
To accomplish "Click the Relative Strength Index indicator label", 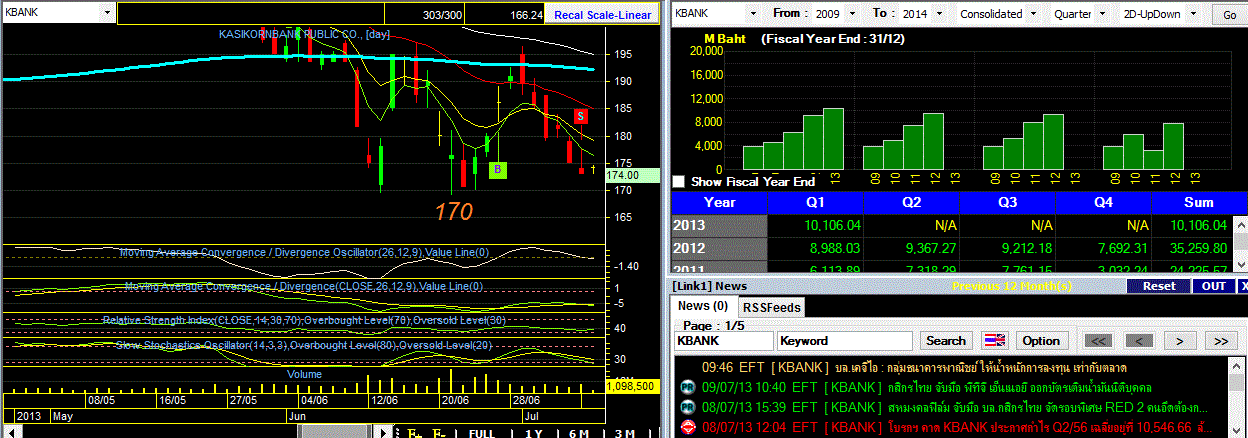I will click(304, 320).
